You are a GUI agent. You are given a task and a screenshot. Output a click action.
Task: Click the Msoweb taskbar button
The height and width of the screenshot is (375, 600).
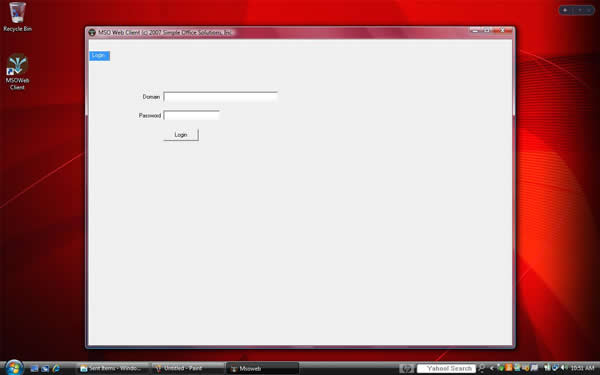tap(262, 368)
